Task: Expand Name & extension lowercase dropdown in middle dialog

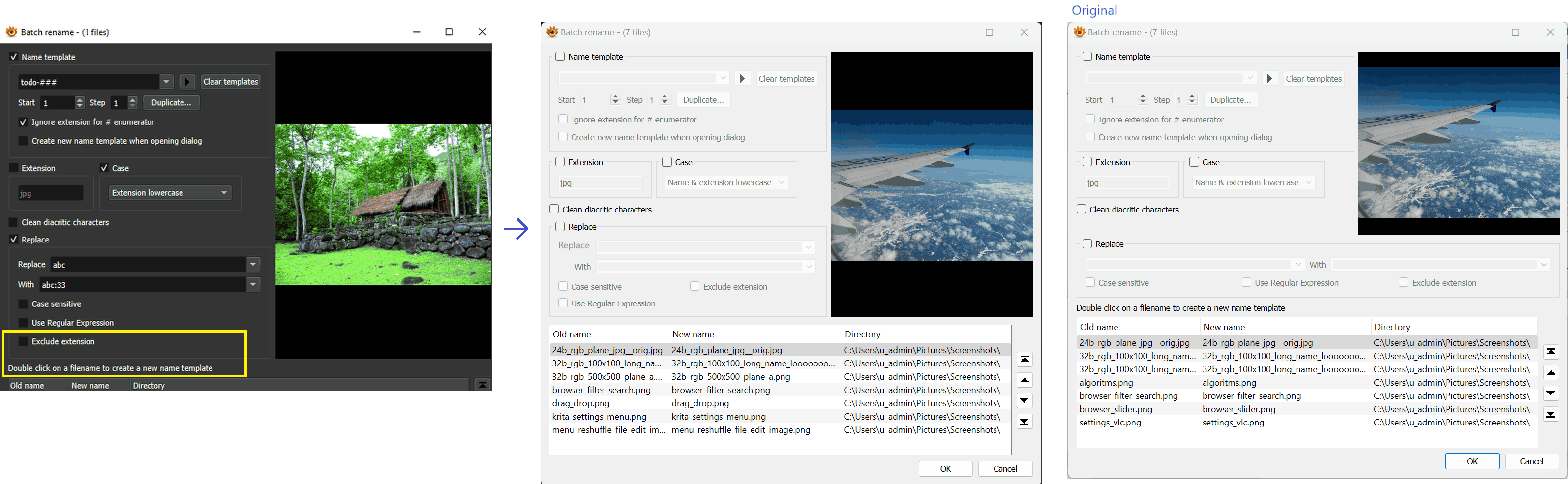Action: pyautogui.click(x=782, y=182)
